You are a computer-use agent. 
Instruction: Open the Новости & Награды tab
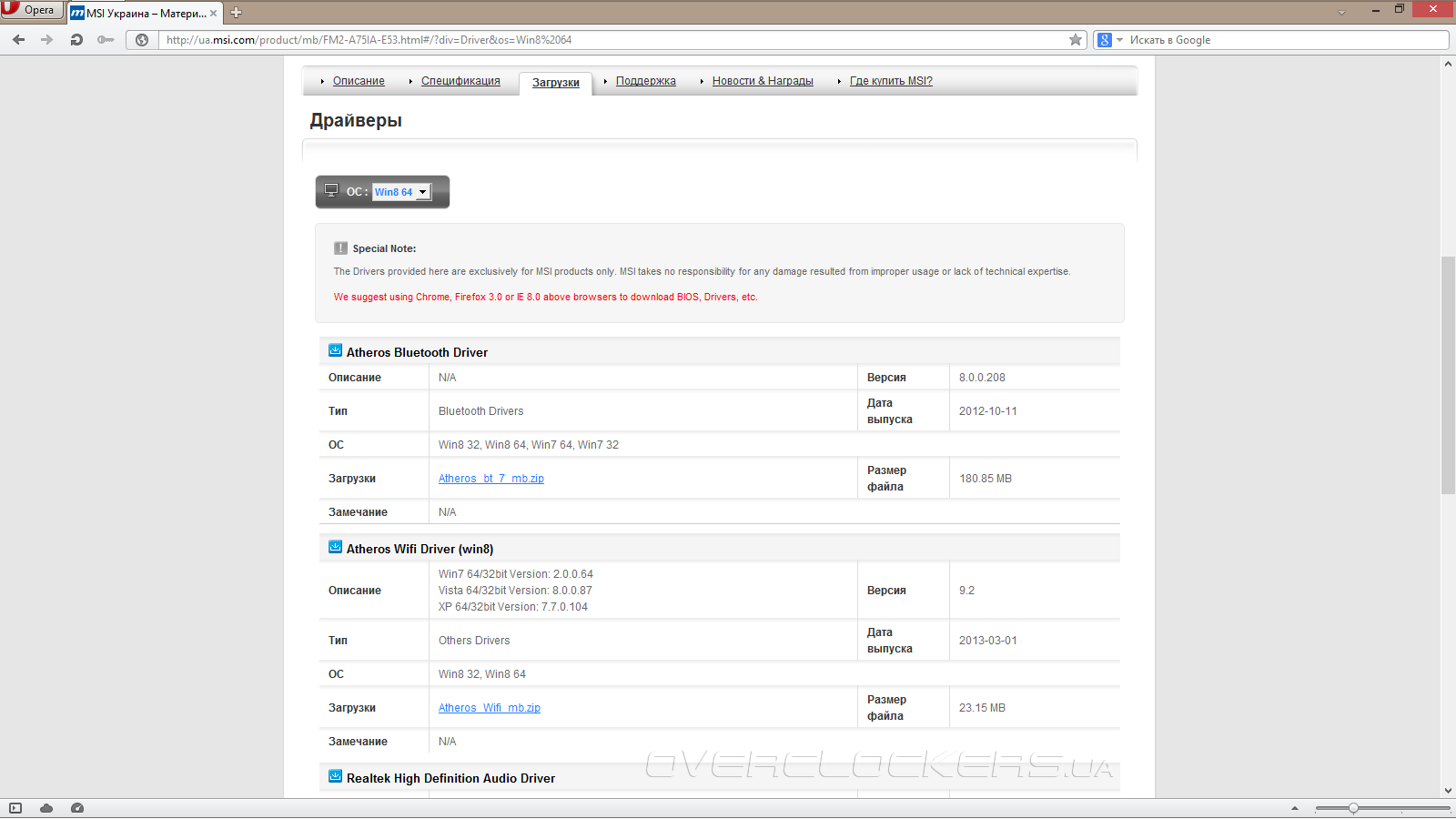click(x=763, y=81)
